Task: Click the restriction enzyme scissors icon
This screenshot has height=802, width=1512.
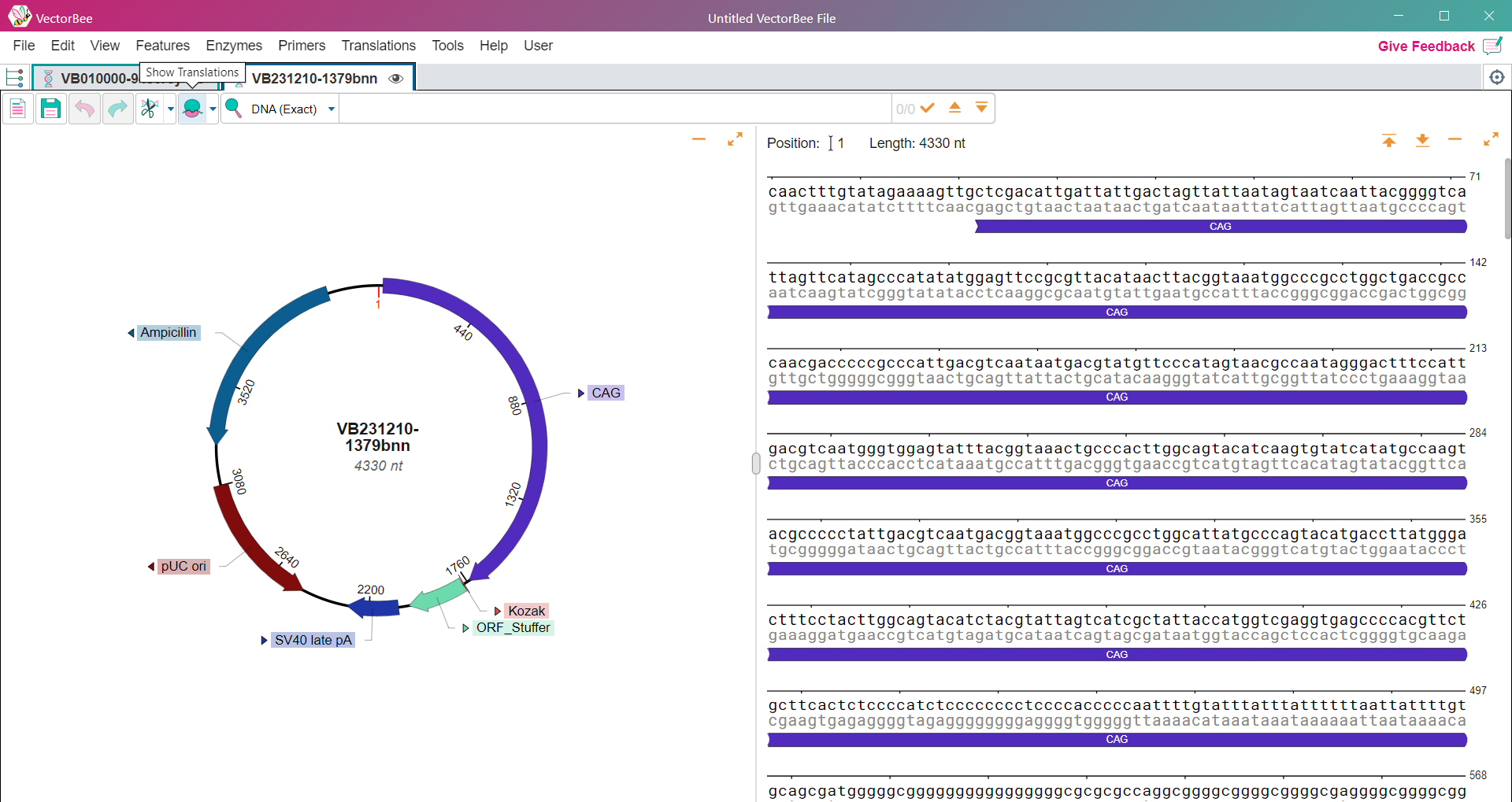Action: coord(149,109)
